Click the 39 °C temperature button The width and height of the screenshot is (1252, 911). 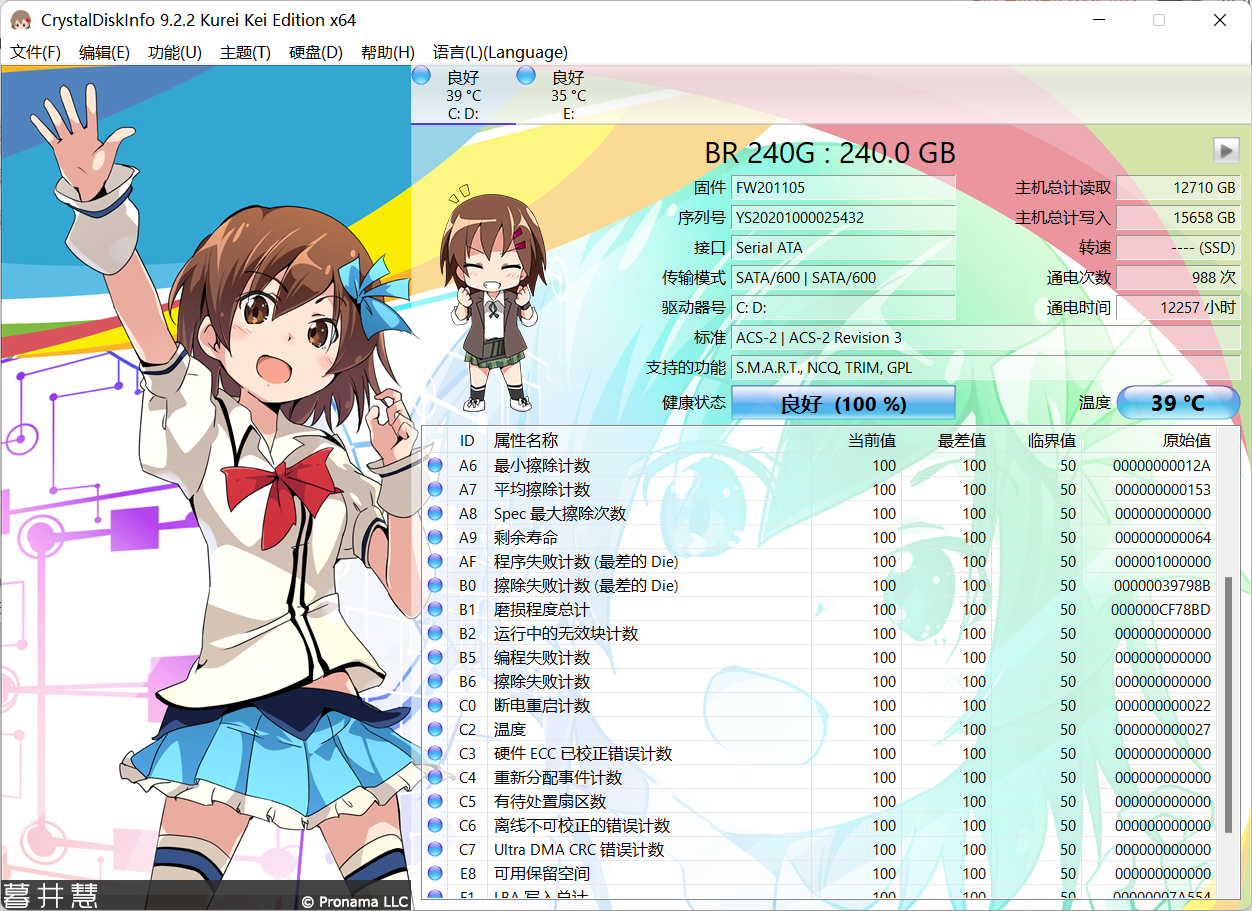1178,403
